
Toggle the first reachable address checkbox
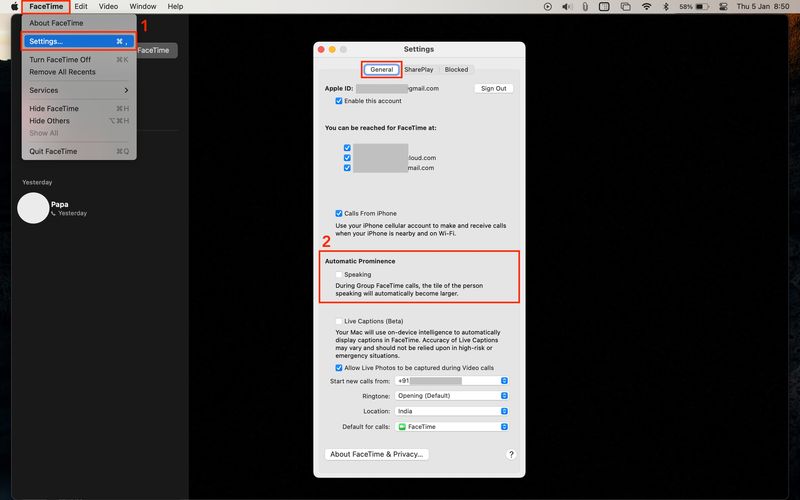(x=347, y=148)
